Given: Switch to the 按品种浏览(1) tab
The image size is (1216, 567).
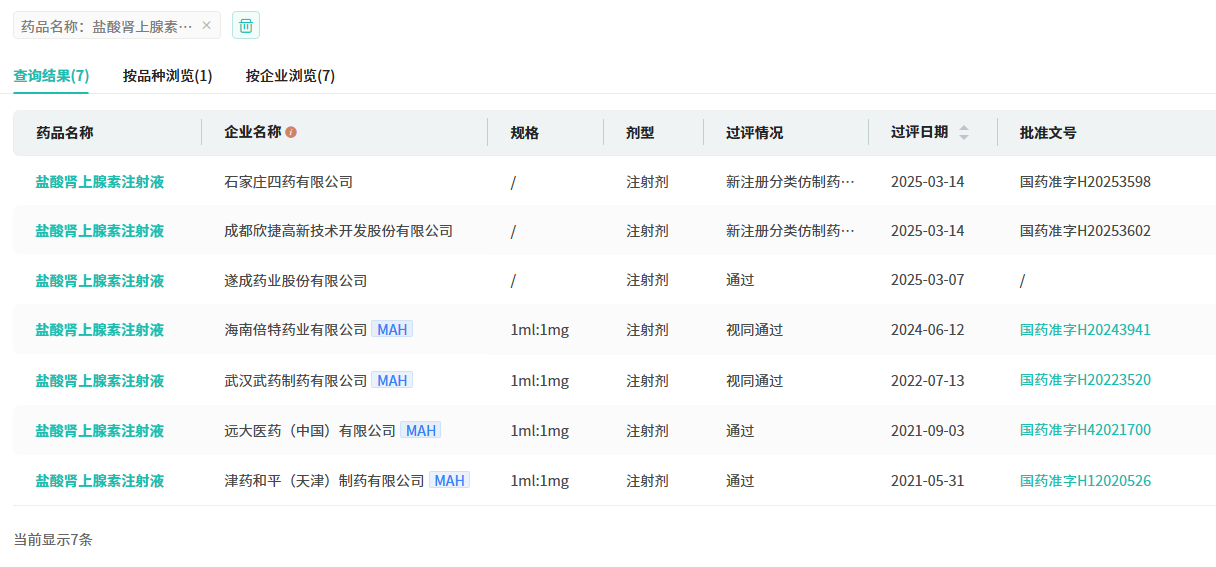Looking at the screenshot, I should click(x=167, y=76).
